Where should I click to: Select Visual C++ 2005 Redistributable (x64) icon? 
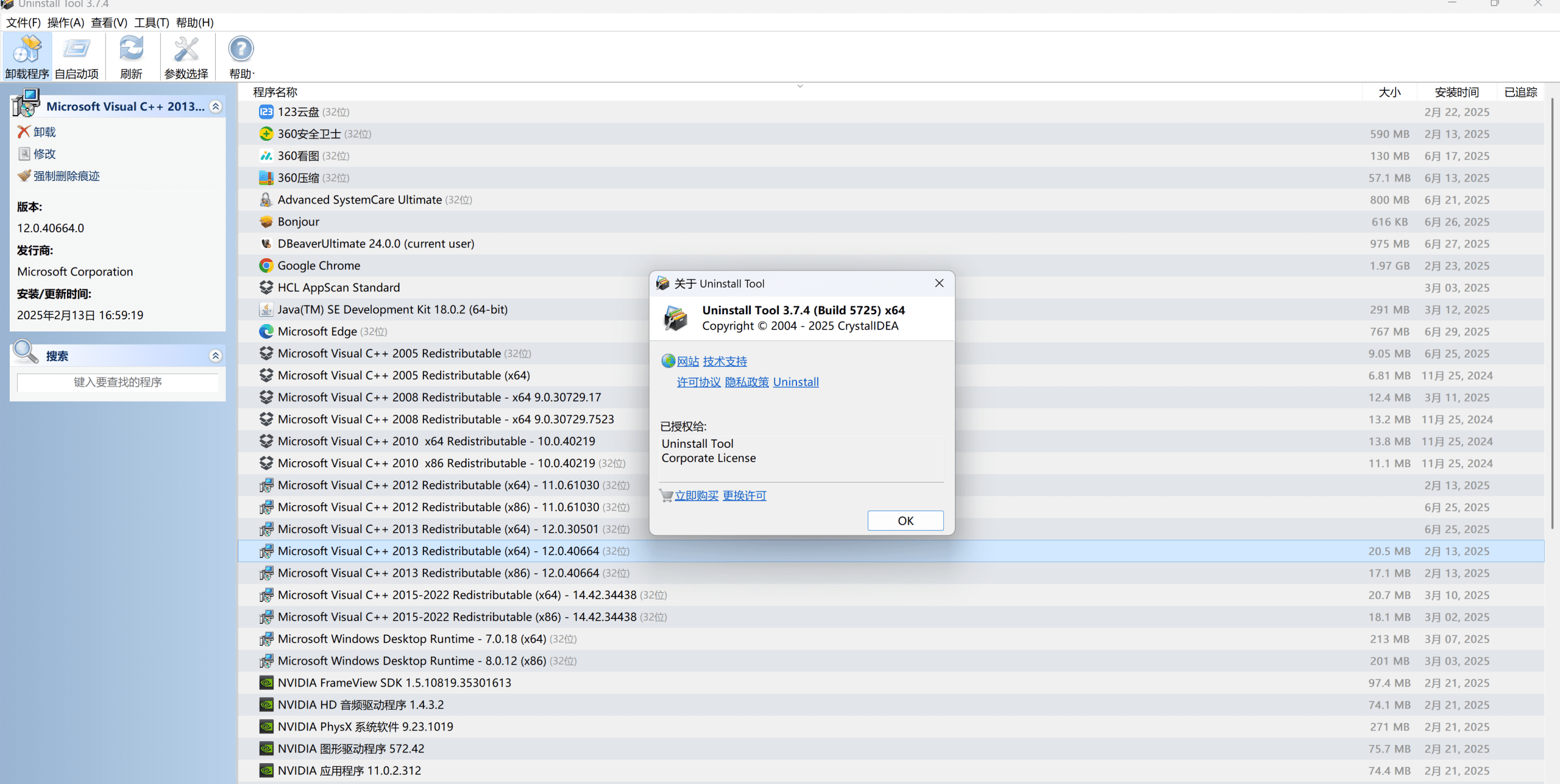[266, 375]
